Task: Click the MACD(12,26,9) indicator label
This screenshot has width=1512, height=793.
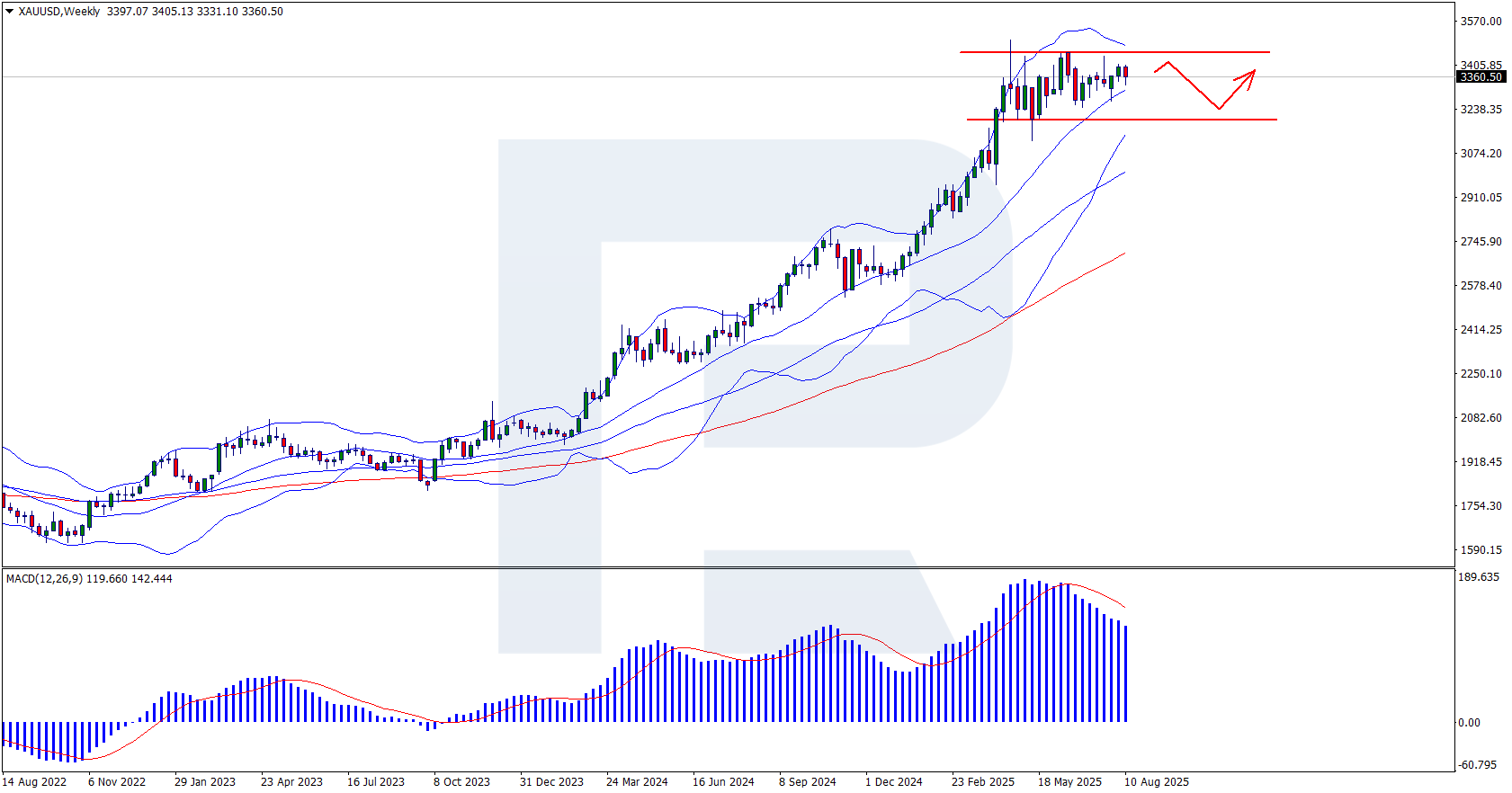Action: 44,579
